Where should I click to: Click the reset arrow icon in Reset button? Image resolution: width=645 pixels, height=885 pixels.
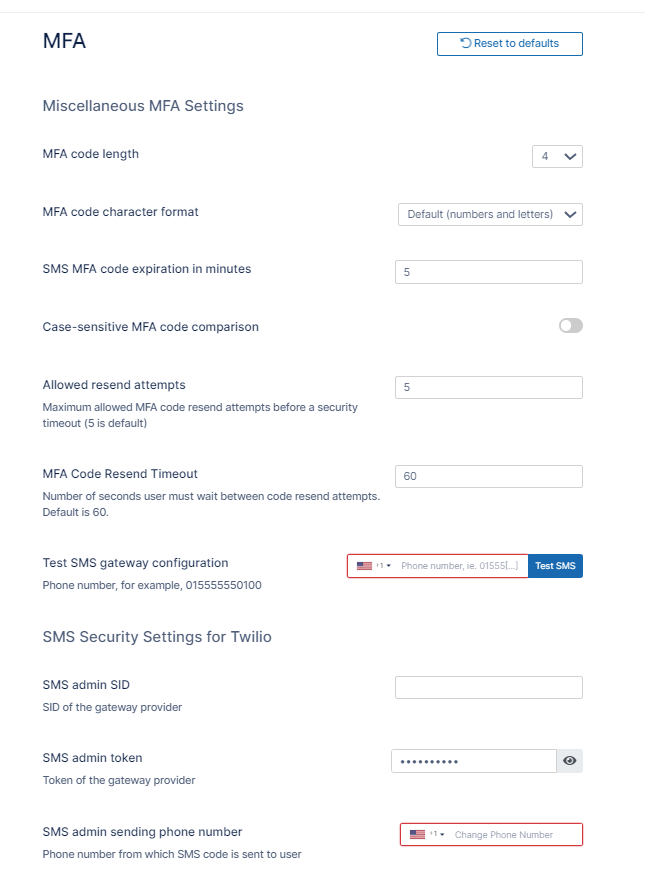click(466, 43)
